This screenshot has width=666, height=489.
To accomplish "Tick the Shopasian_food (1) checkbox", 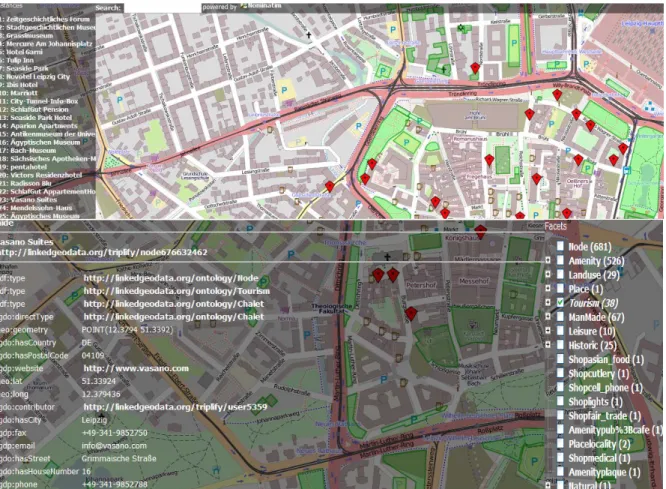I will [560, 359].
